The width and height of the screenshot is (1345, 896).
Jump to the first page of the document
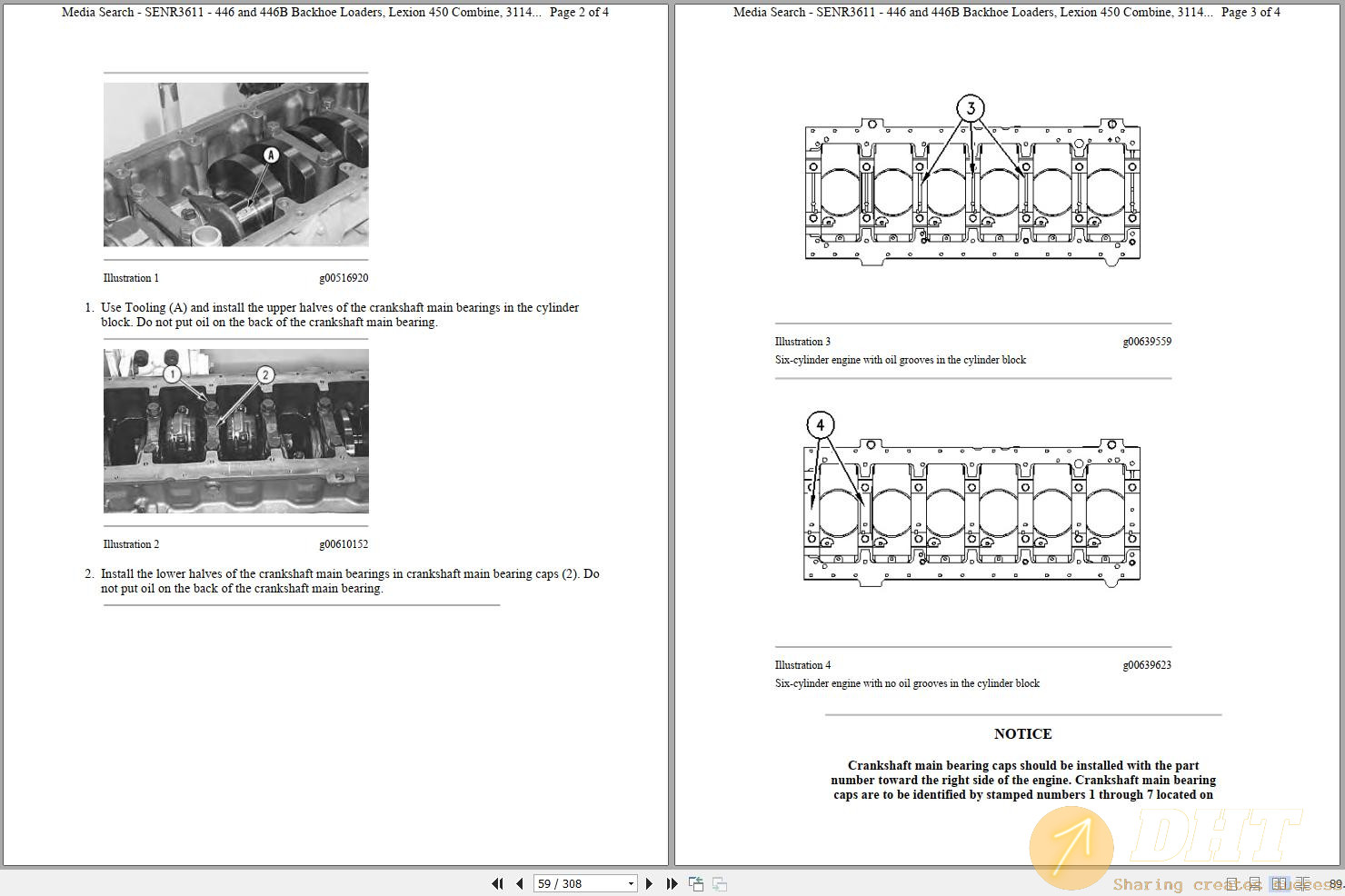point(498,882)
